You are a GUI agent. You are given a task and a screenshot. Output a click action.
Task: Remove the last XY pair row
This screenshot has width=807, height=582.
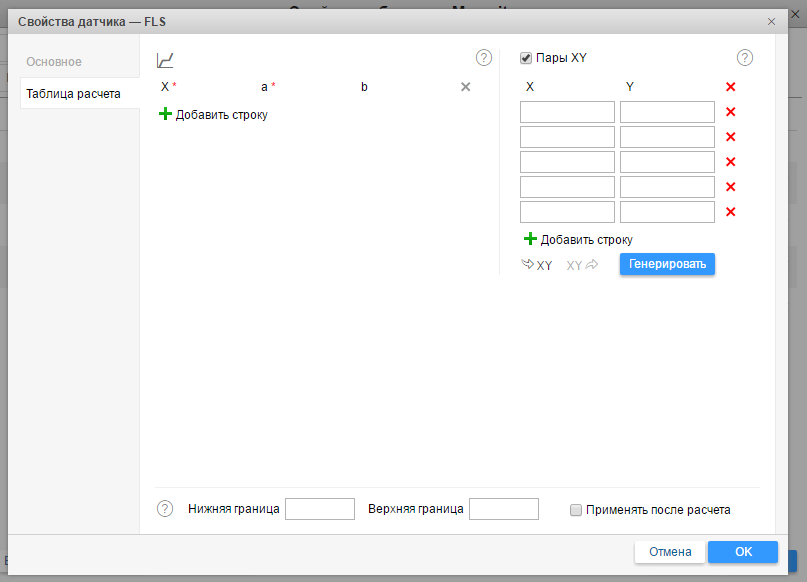[x=730, y=212]
